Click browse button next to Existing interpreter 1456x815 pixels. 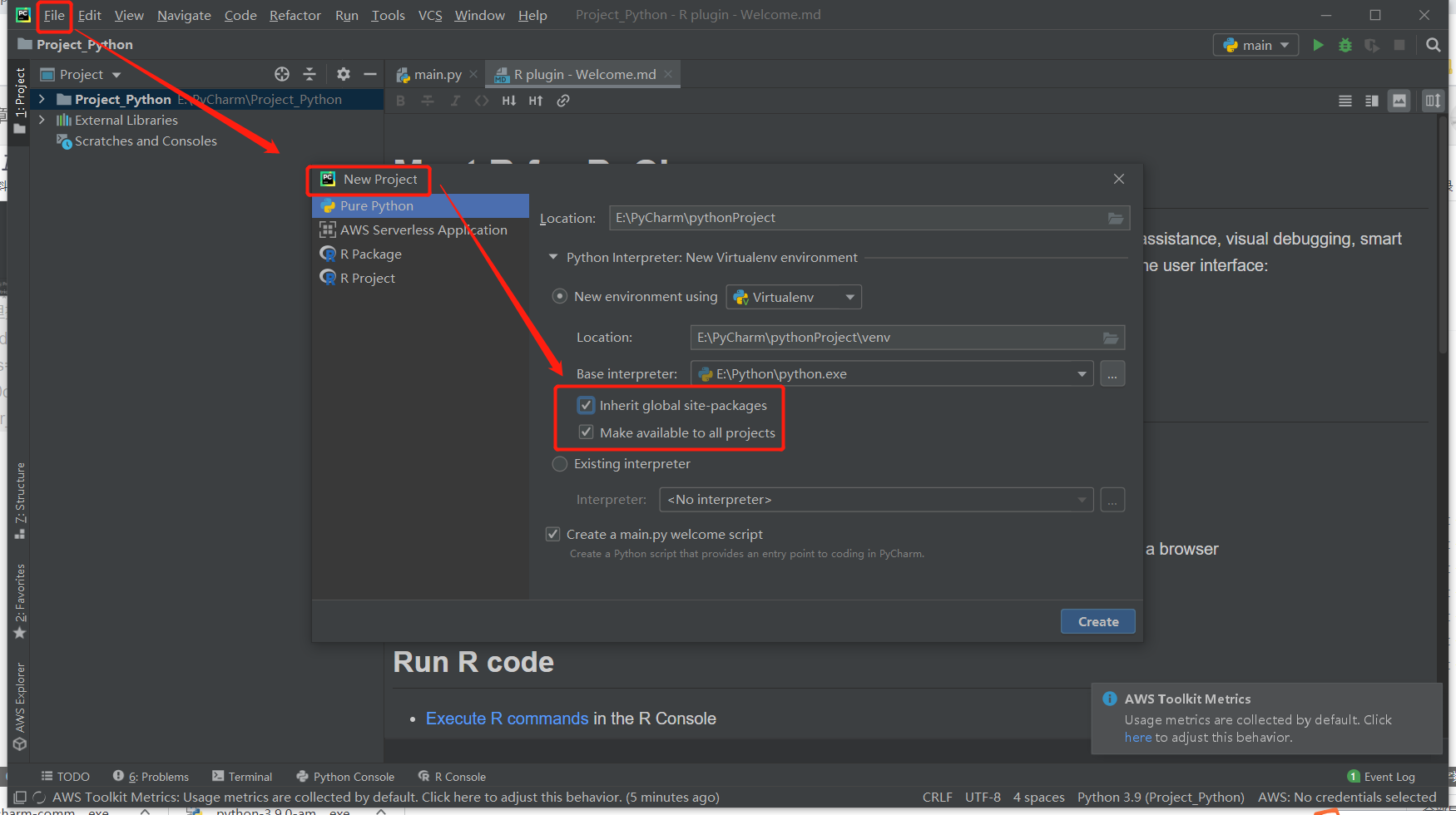1112,500
